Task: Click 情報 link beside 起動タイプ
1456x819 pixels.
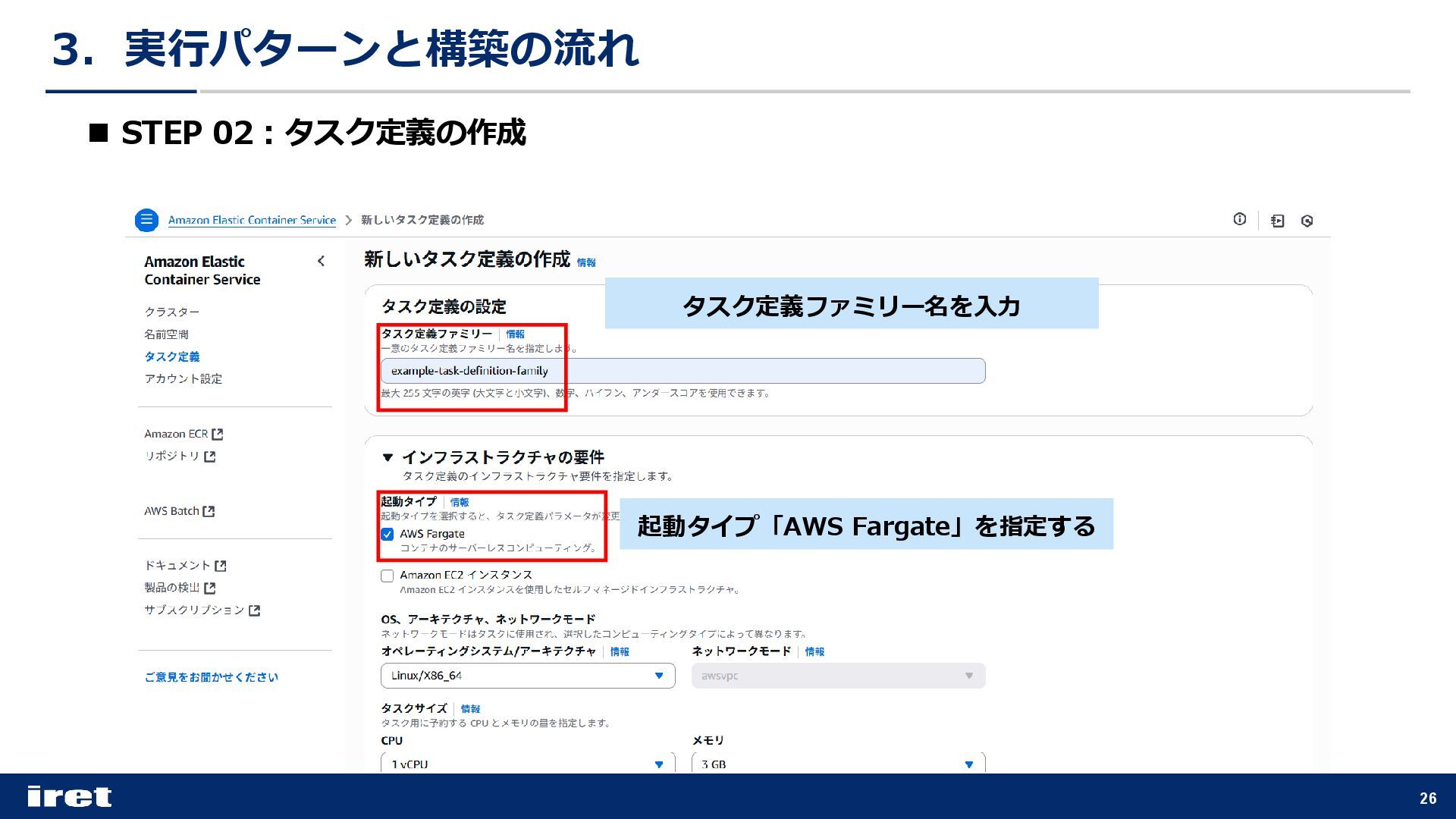Action: point(460,502)
